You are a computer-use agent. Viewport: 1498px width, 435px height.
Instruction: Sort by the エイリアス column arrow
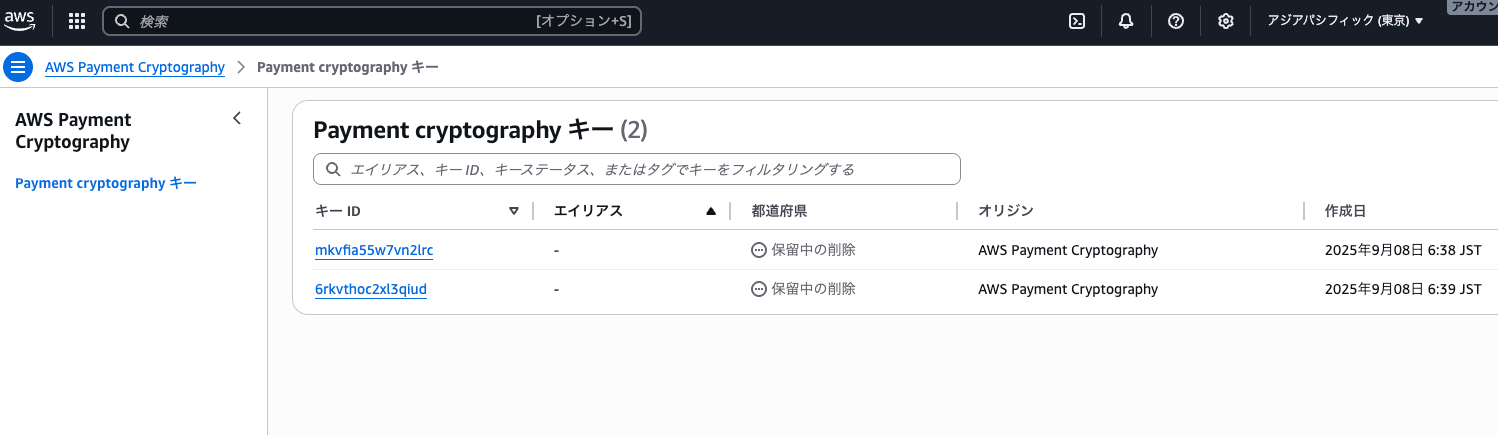[711, 211]
